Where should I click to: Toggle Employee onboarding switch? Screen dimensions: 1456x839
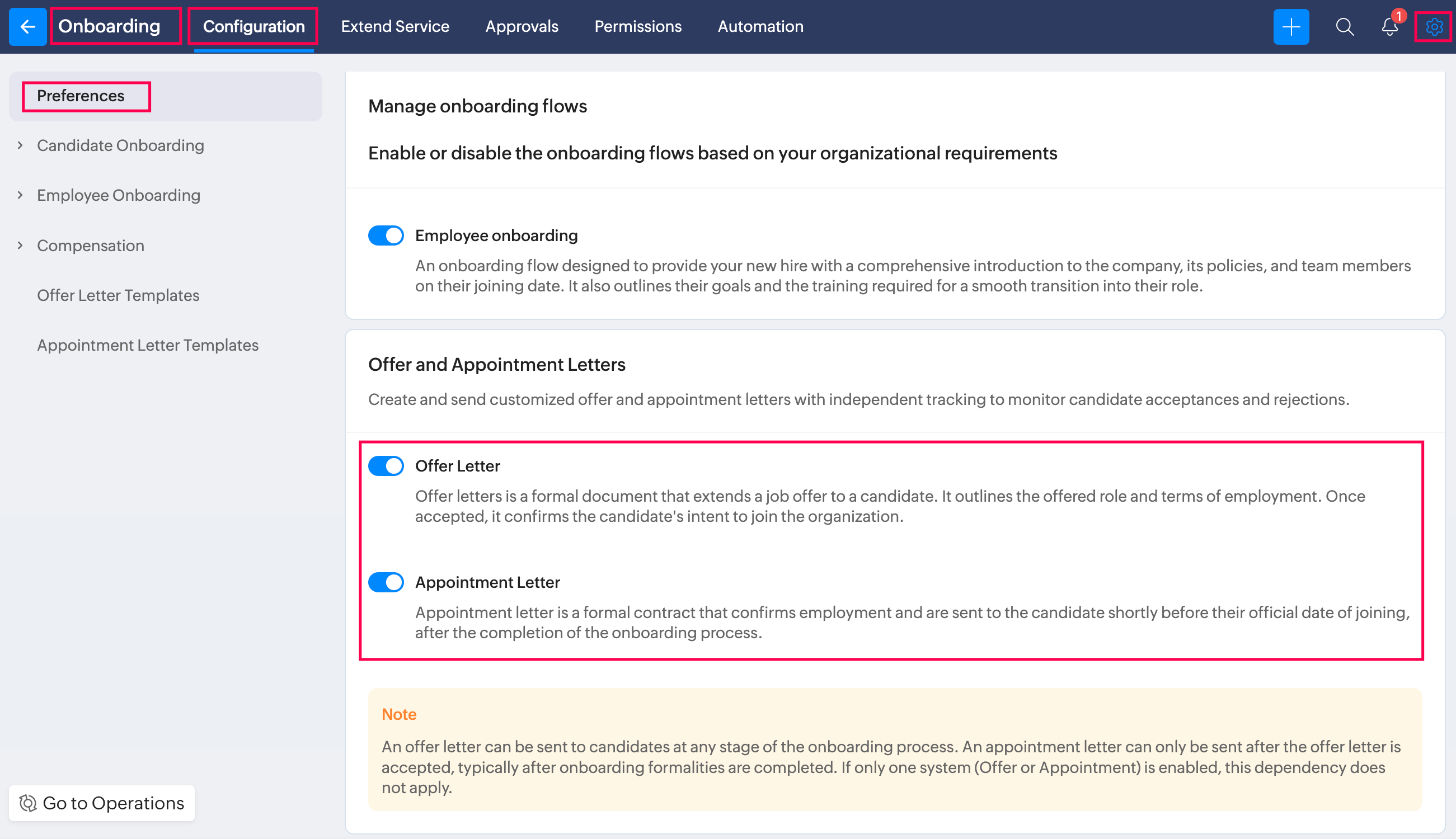386,235
